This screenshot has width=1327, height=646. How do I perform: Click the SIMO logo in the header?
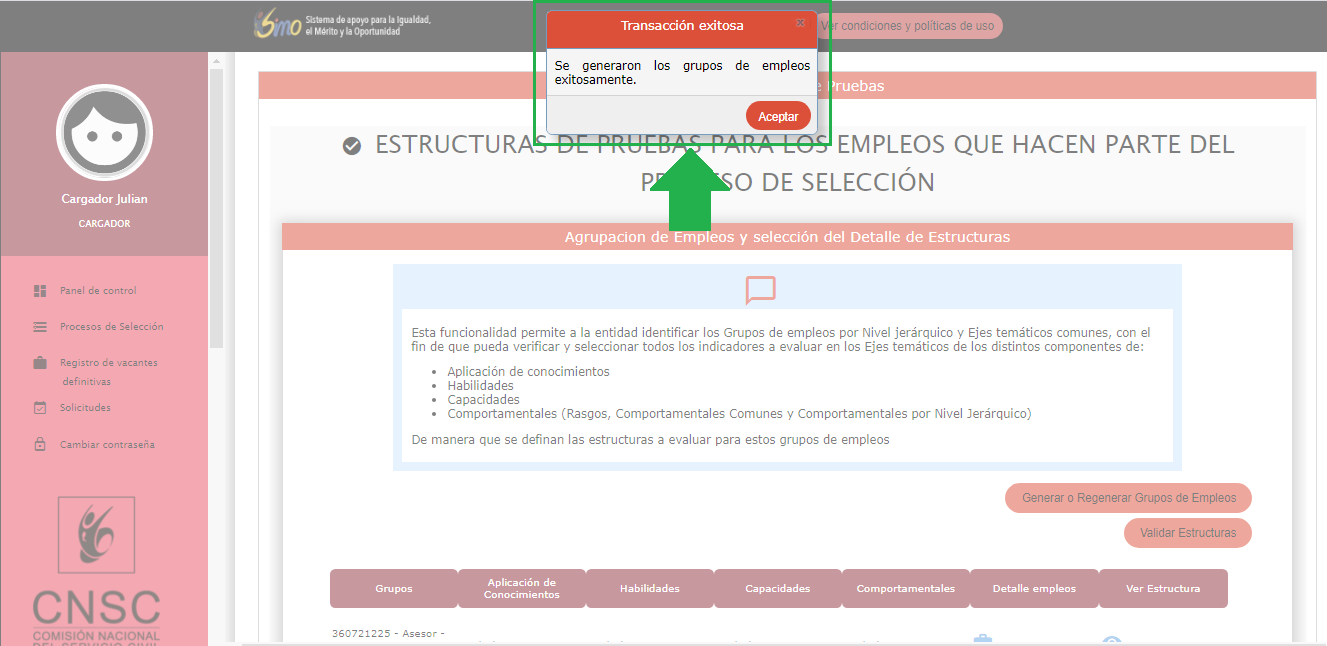pyautogui.click(x=278, y=25)
